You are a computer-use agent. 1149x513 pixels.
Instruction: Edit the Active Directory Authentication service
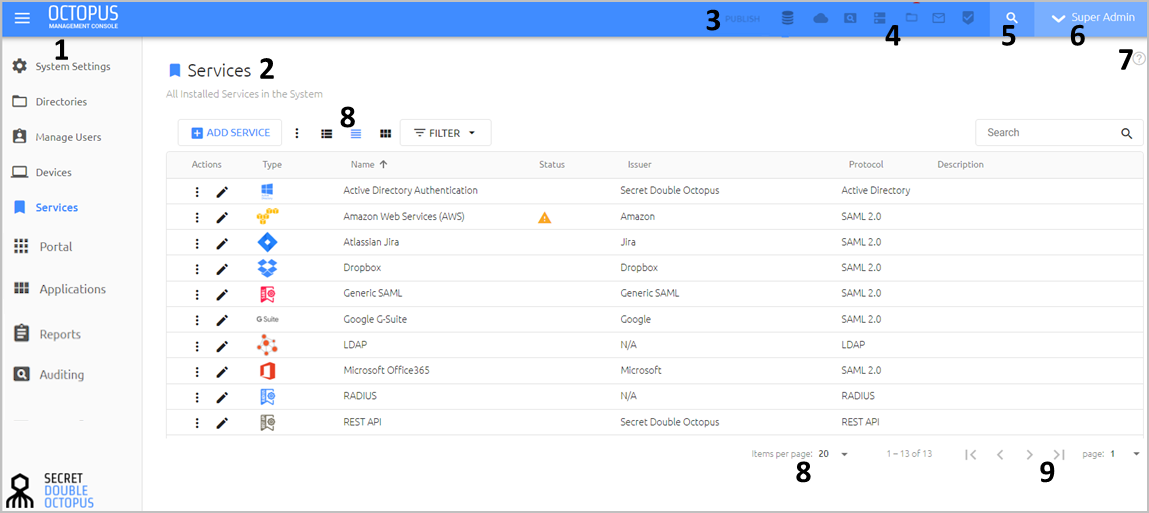(x=222, y=191)
